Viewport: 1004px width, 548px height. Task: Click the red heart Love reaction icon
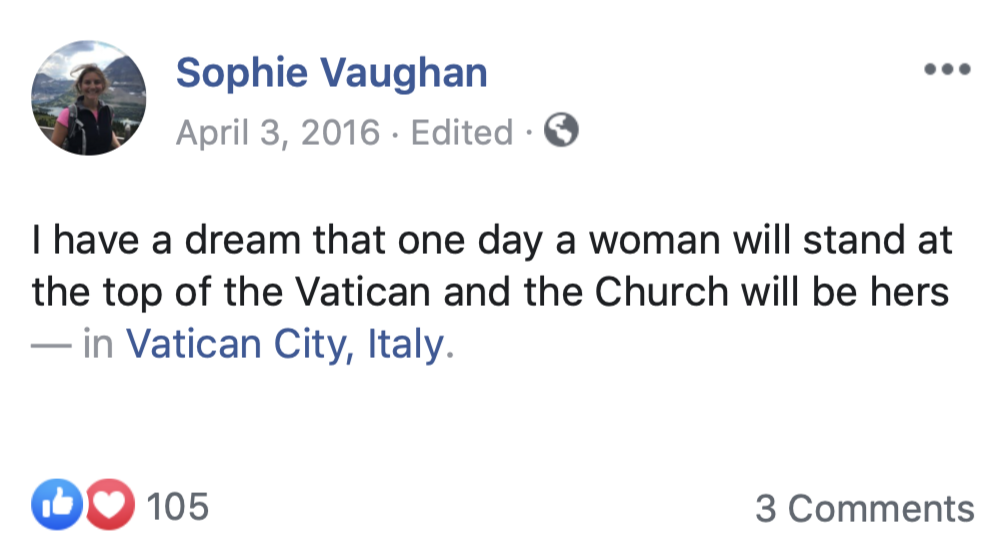click(x=110, y=507)
